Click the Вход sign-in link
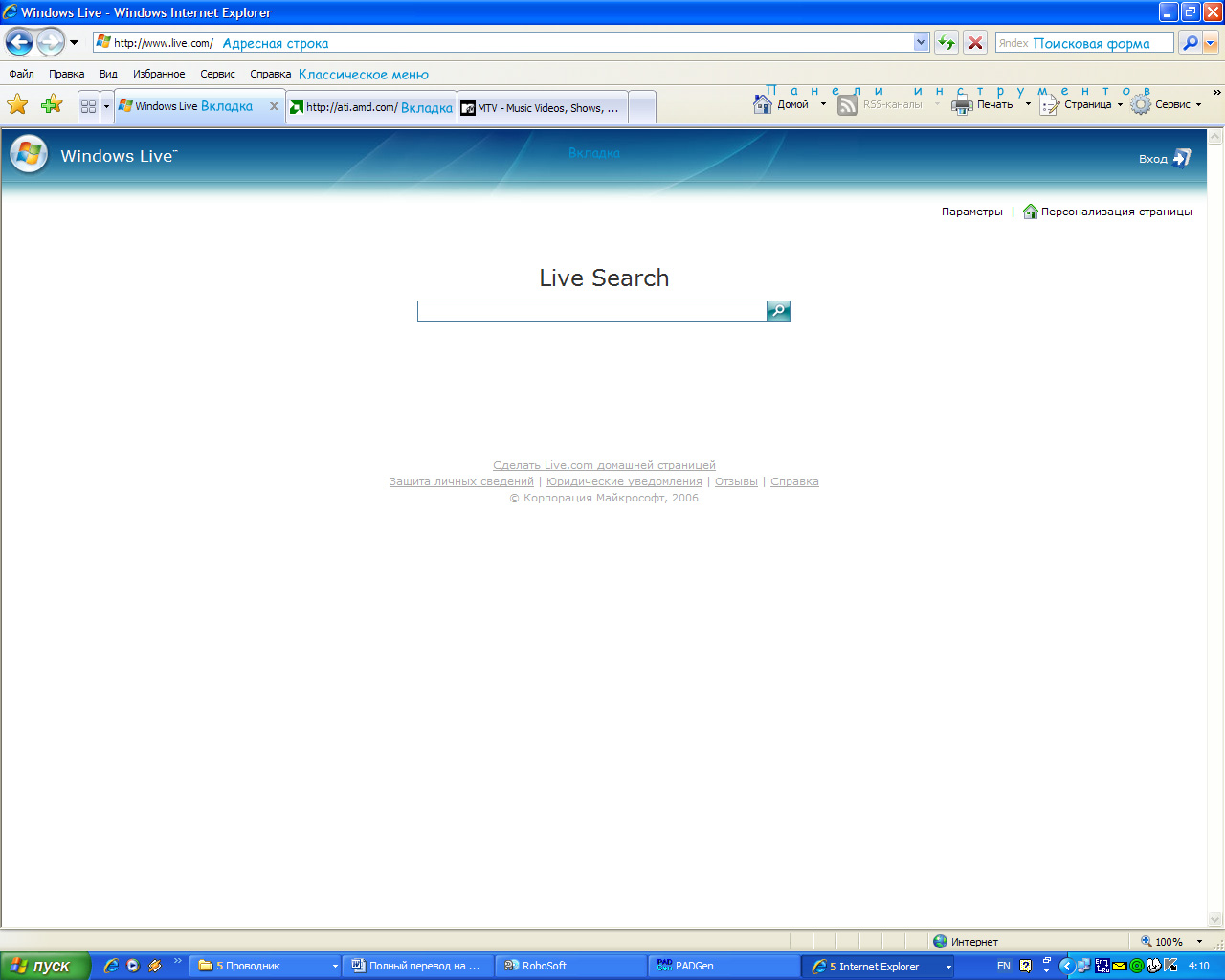The height and width of the screenshot is (980, 1225). (x=1165, y=158)
